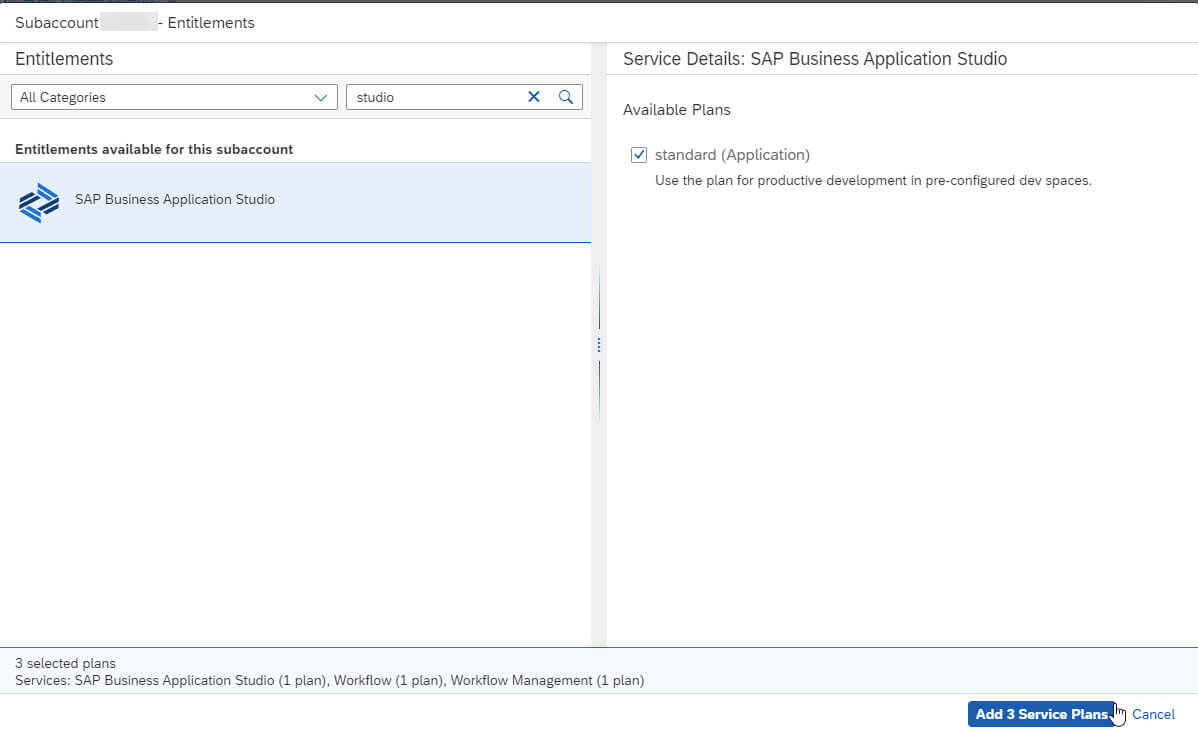The width and height of the screenshot is (1198, 731).
Task: Click the Available Plans label
Action: click(x=676, y=109)
